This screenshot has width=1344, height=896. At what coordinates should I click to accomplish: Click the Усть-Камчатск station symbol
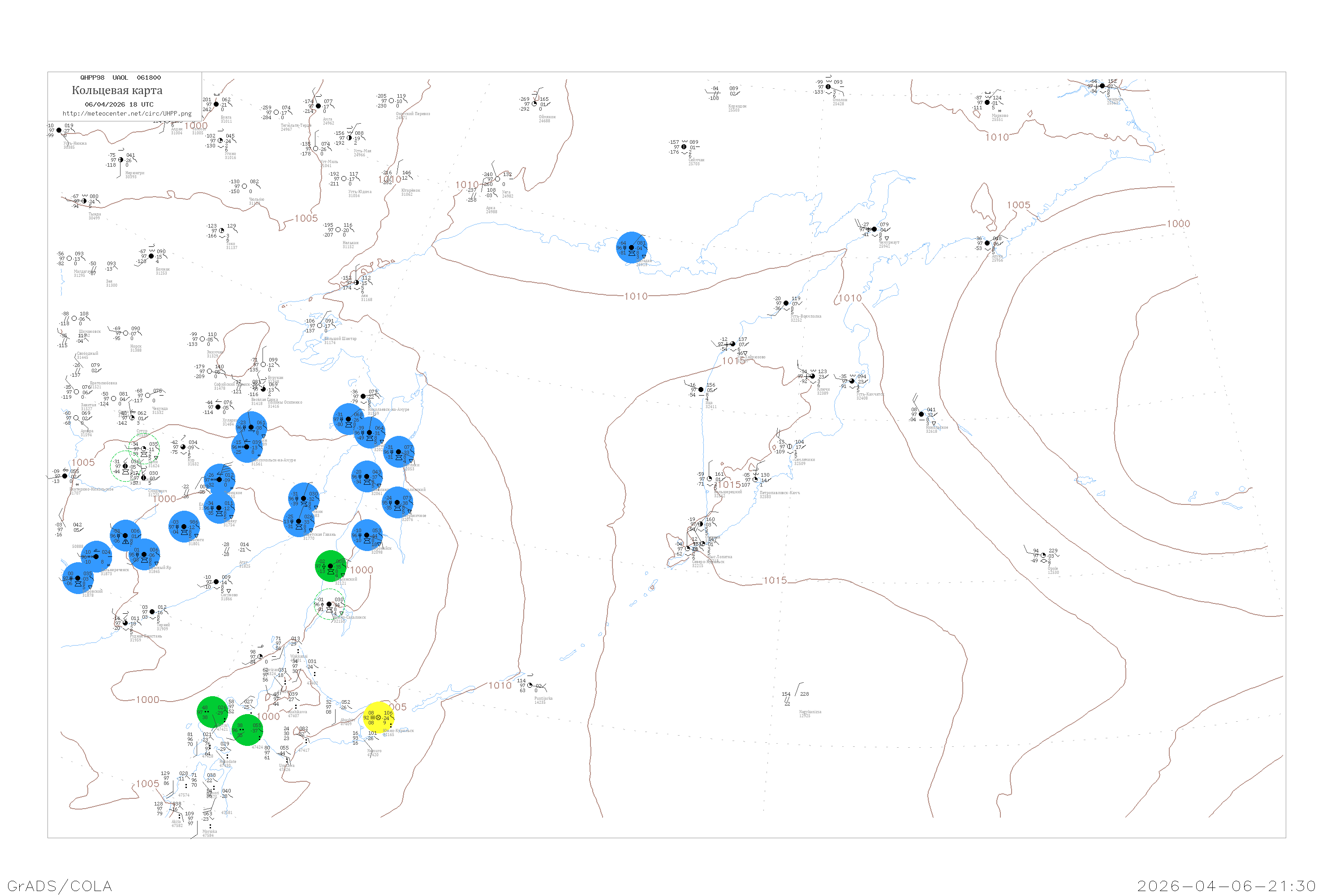pos(852,381)
